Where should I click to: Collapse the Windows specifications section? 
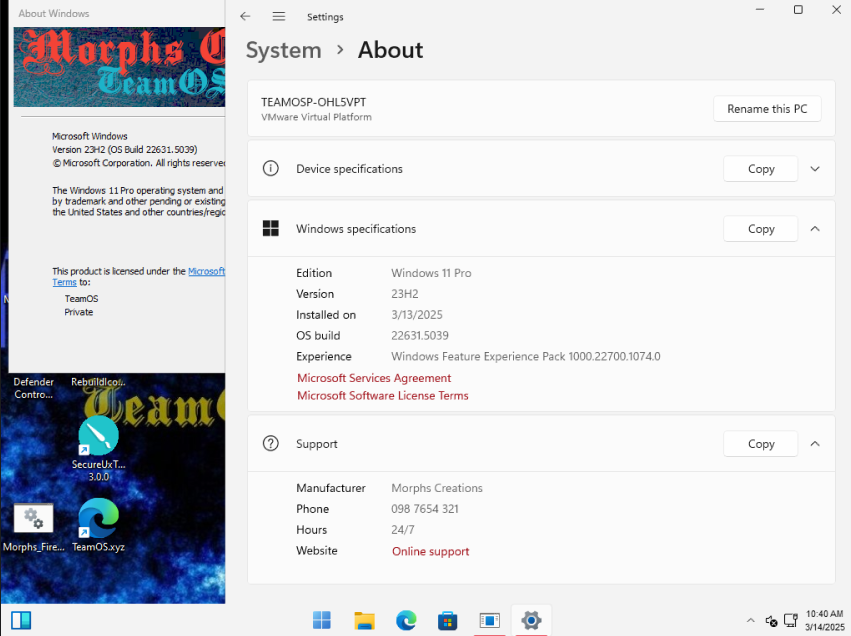tap(815, 228)
